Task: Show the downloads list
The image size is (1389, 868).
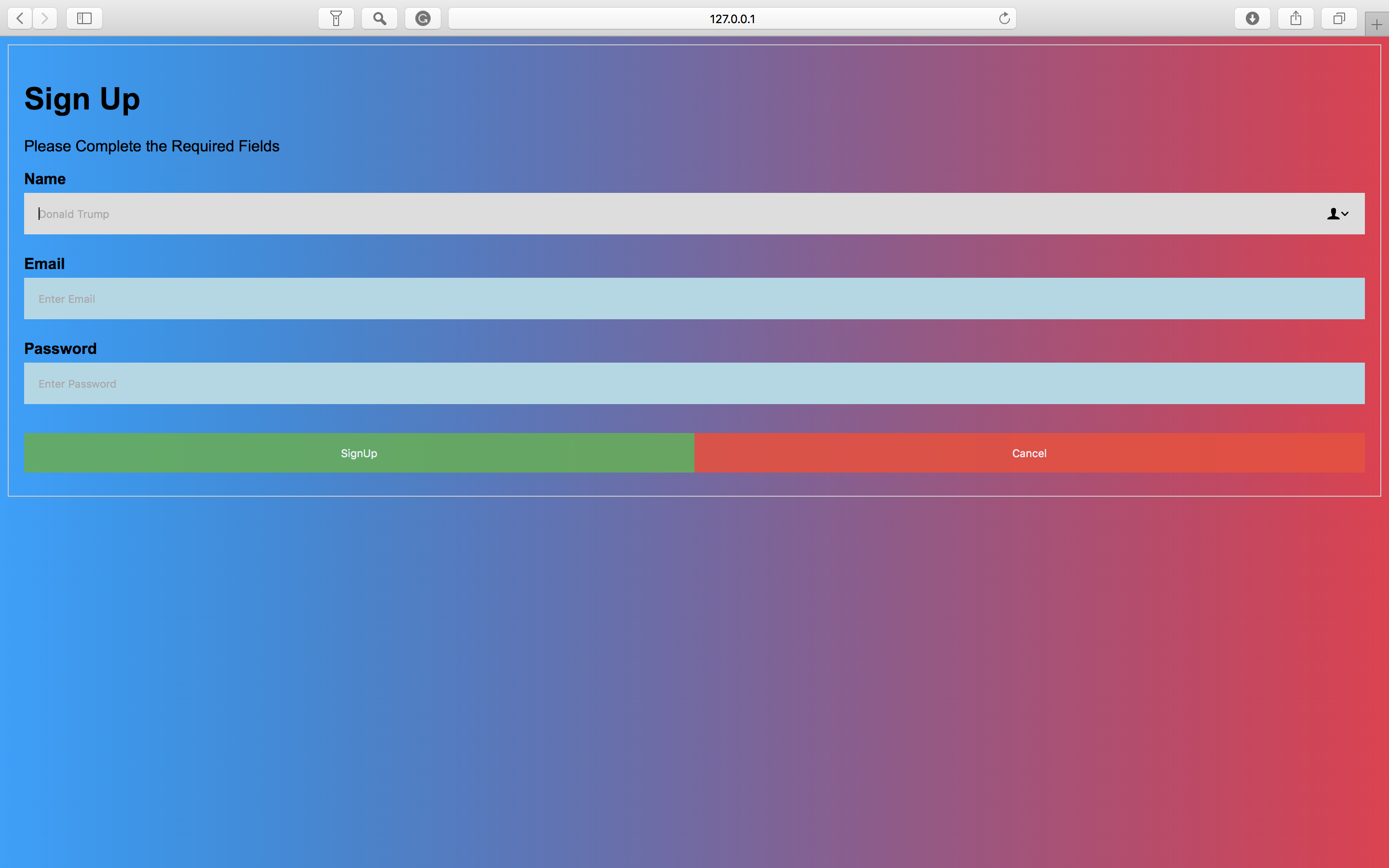Action: (x=1253, y=18)
